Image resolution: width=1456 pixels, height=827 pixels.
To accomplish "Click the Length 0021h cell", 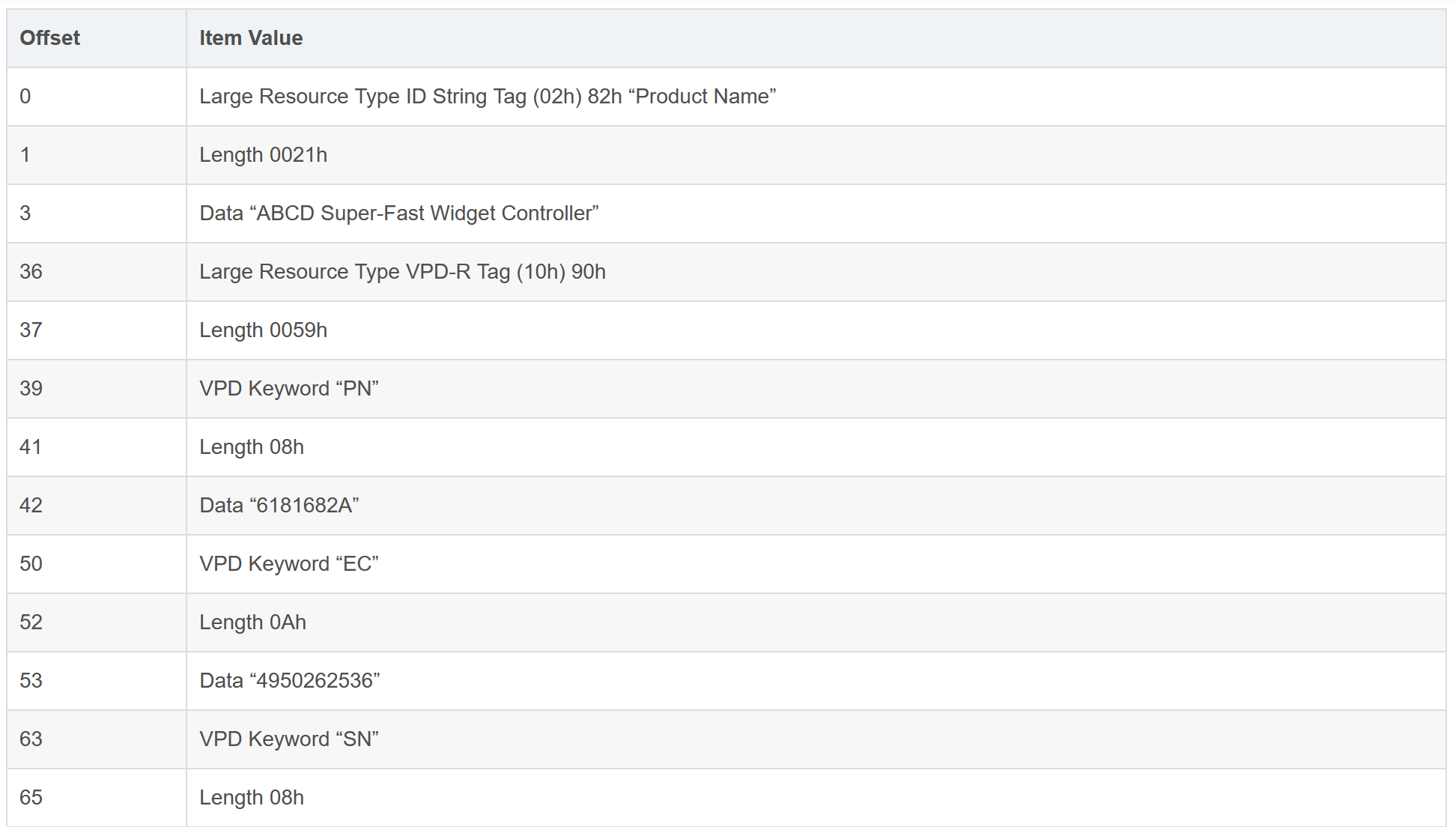I will pos(263,155).
